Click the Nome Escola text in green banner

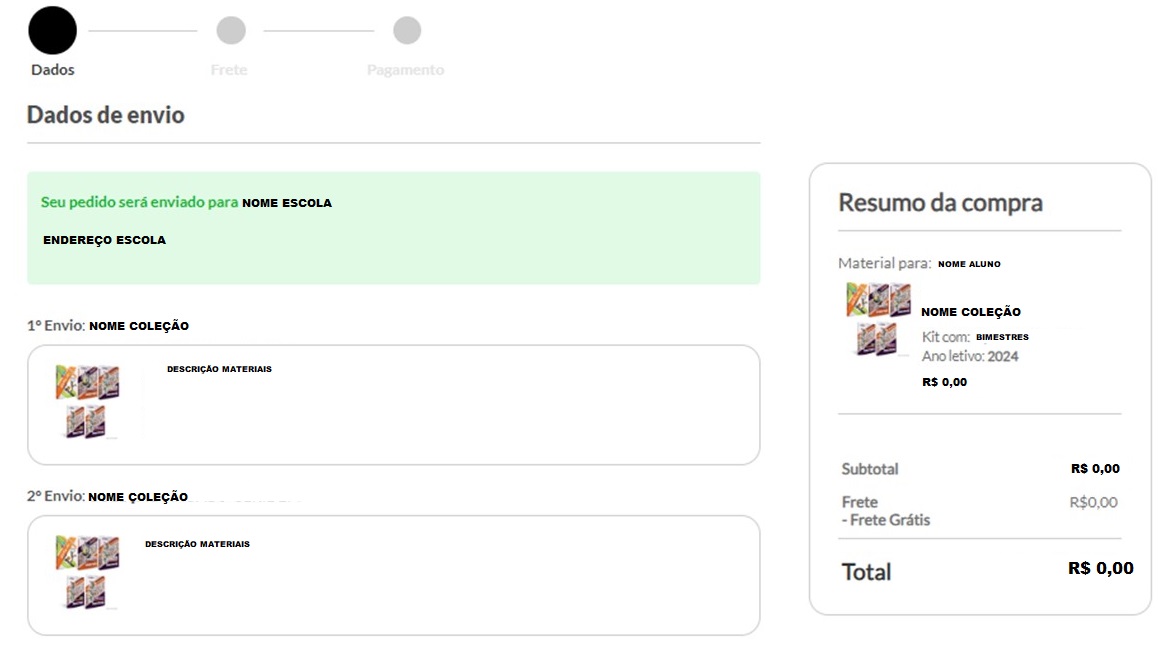[x=287, y=203]
